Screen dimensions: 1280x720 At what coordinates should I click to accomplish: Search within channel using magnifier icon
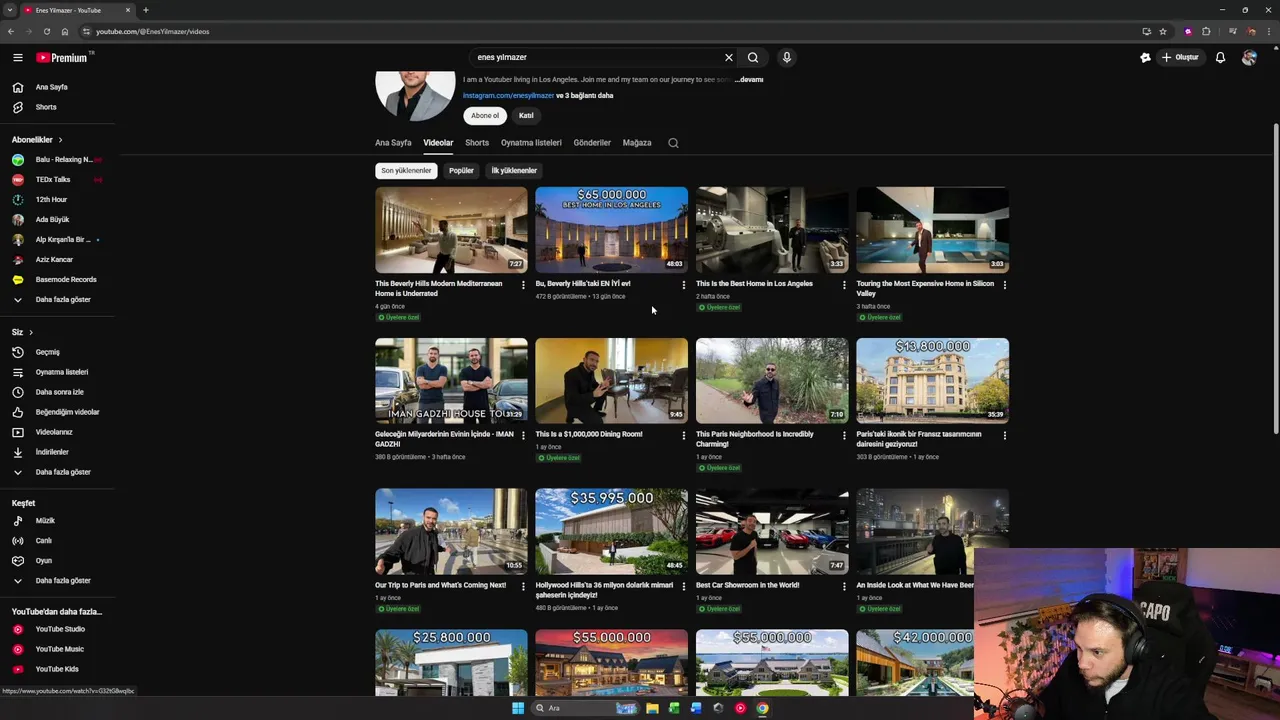(x=673, y=143)
